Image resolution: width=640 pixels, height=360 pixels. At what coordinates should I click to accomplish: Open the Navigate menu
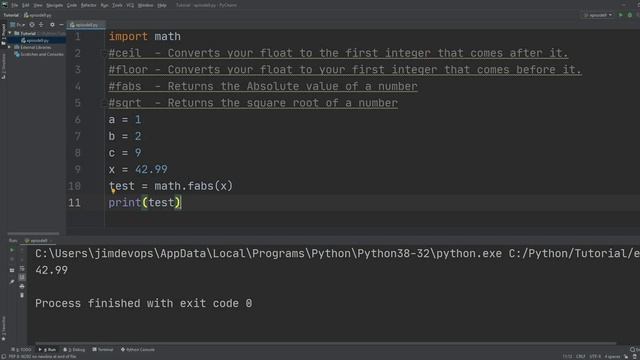(x=54, y=5)
